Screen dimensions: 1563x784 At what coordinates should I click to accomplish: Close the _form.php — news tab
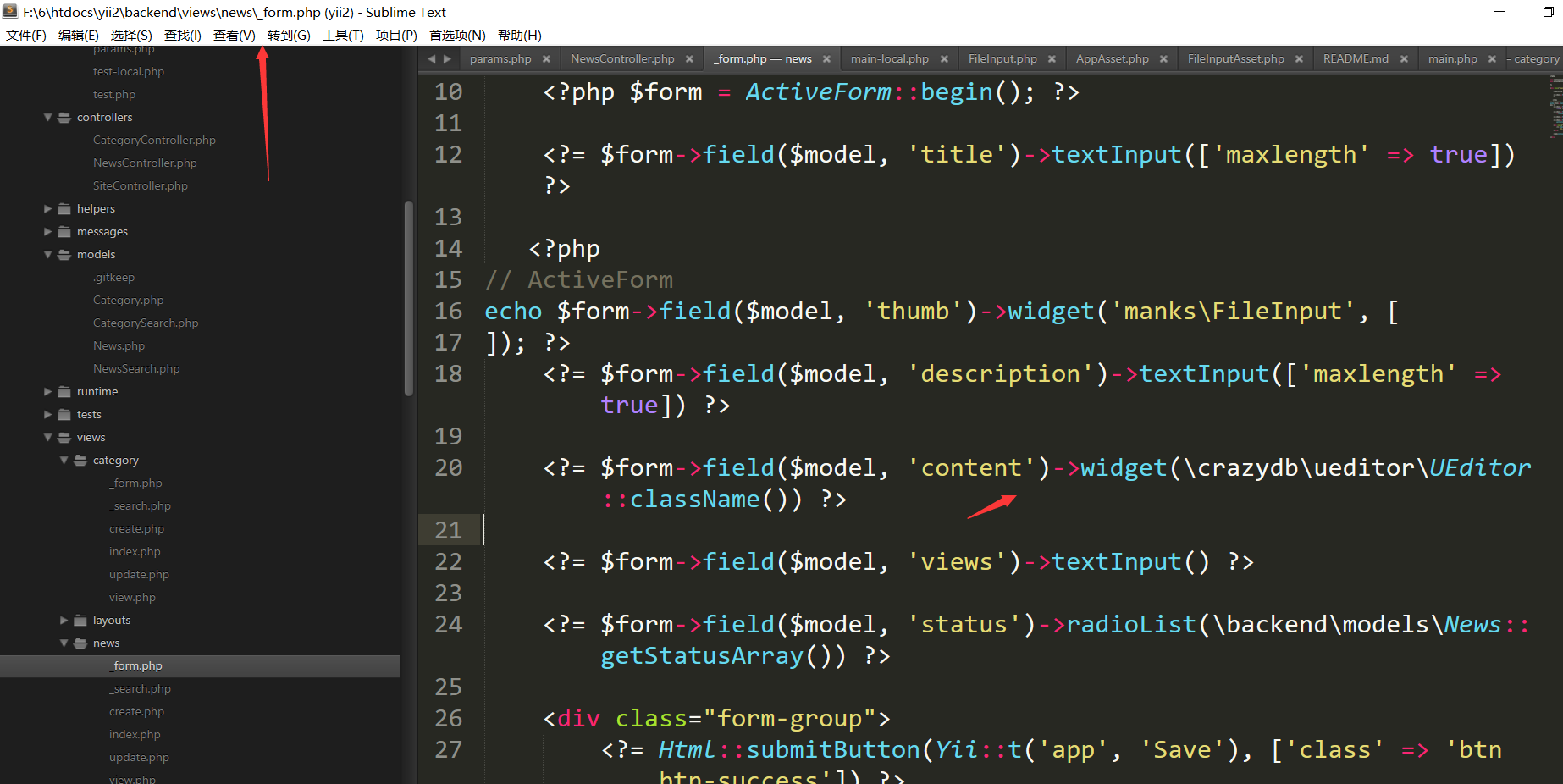coord(826,59)
